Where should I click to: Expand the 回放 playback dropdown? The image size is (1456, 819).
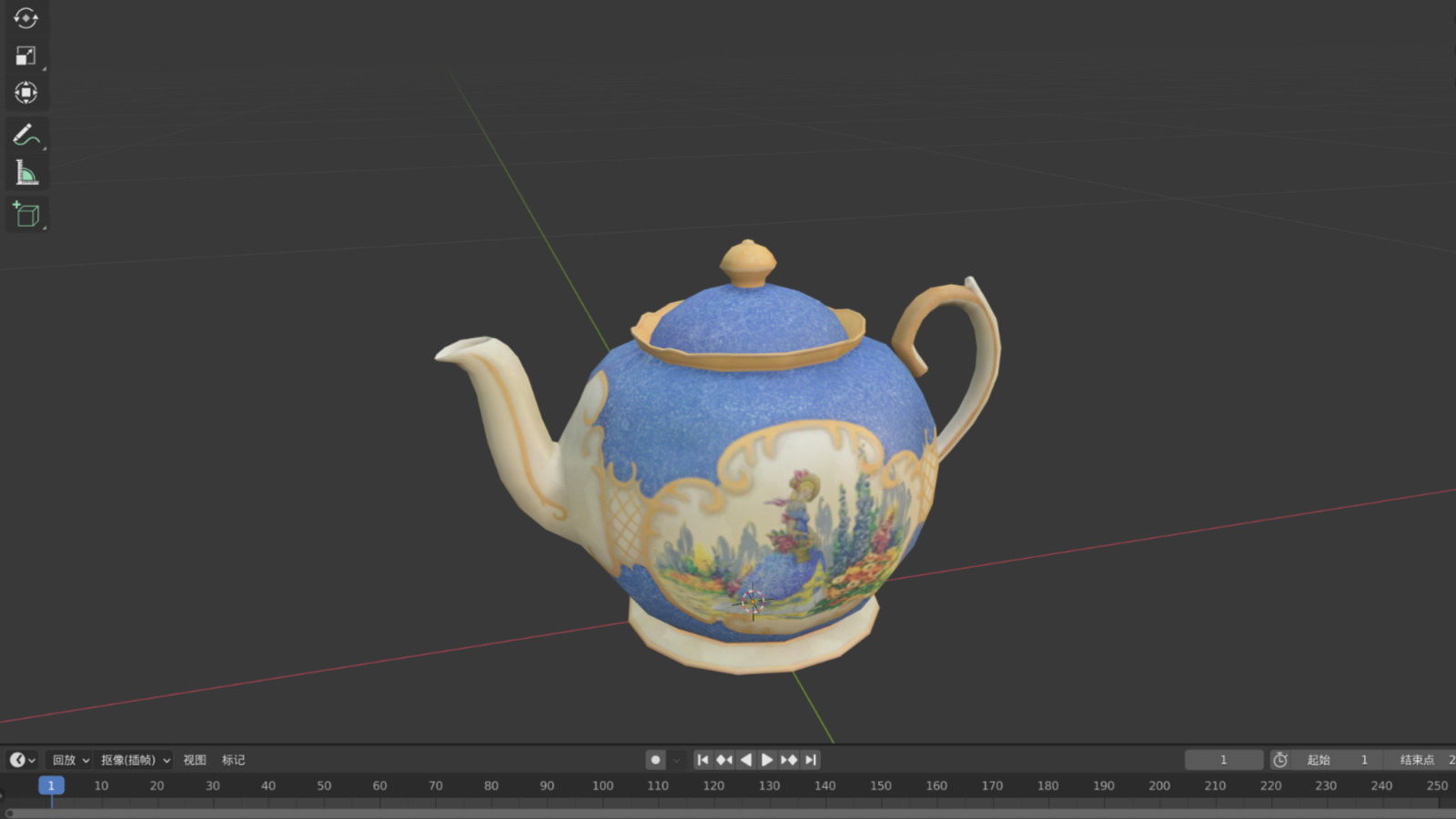[70, 760]
